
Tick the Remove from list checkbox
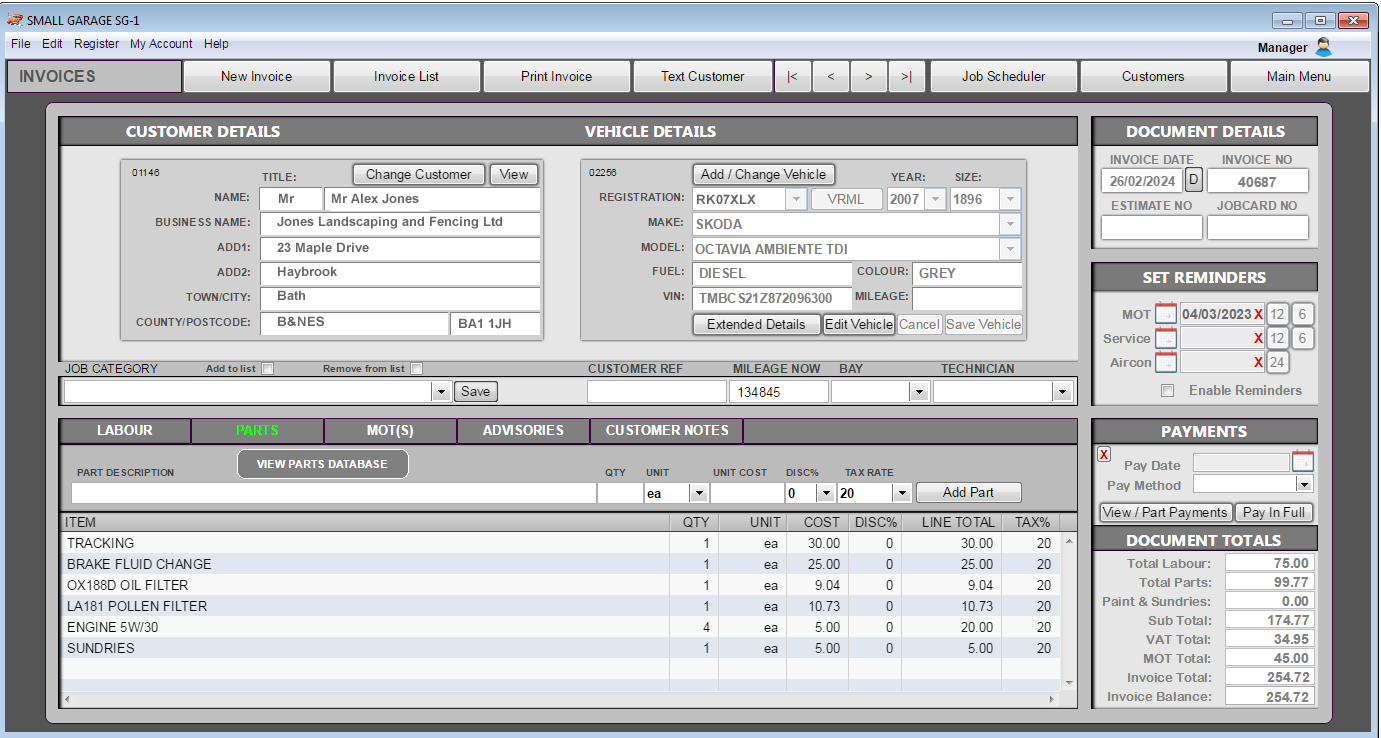pos(417,368)
